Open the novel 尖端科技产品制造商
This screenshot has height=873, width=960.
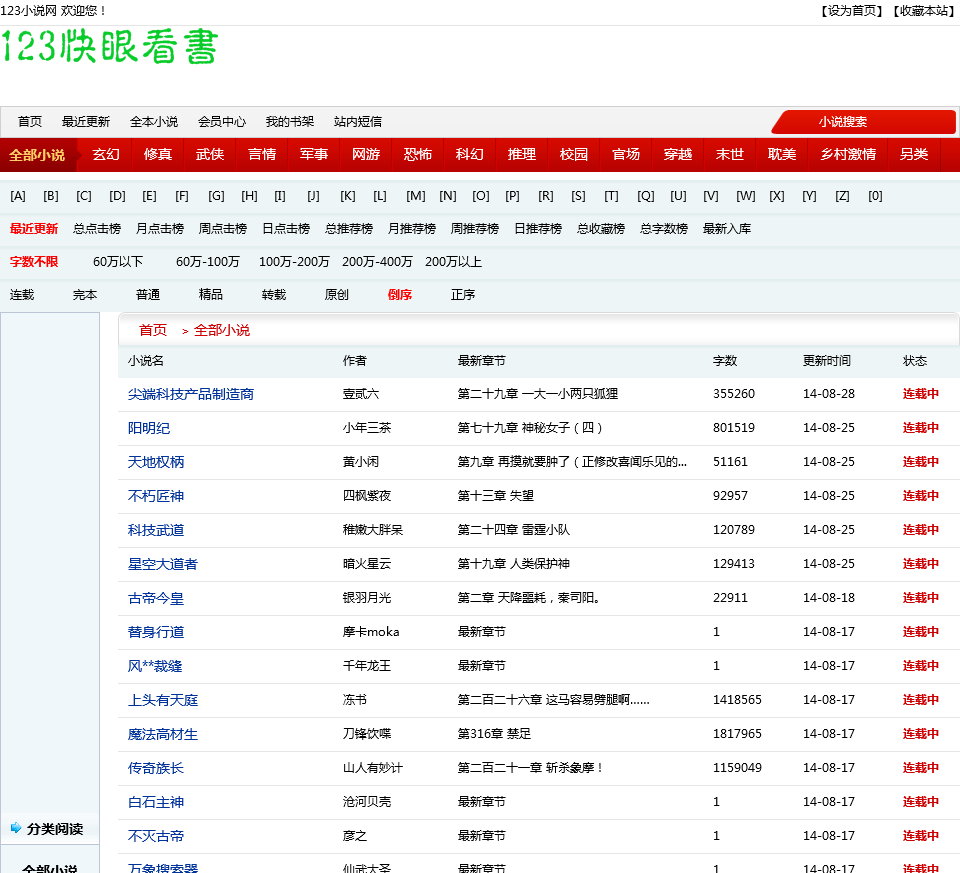point(191,394)
